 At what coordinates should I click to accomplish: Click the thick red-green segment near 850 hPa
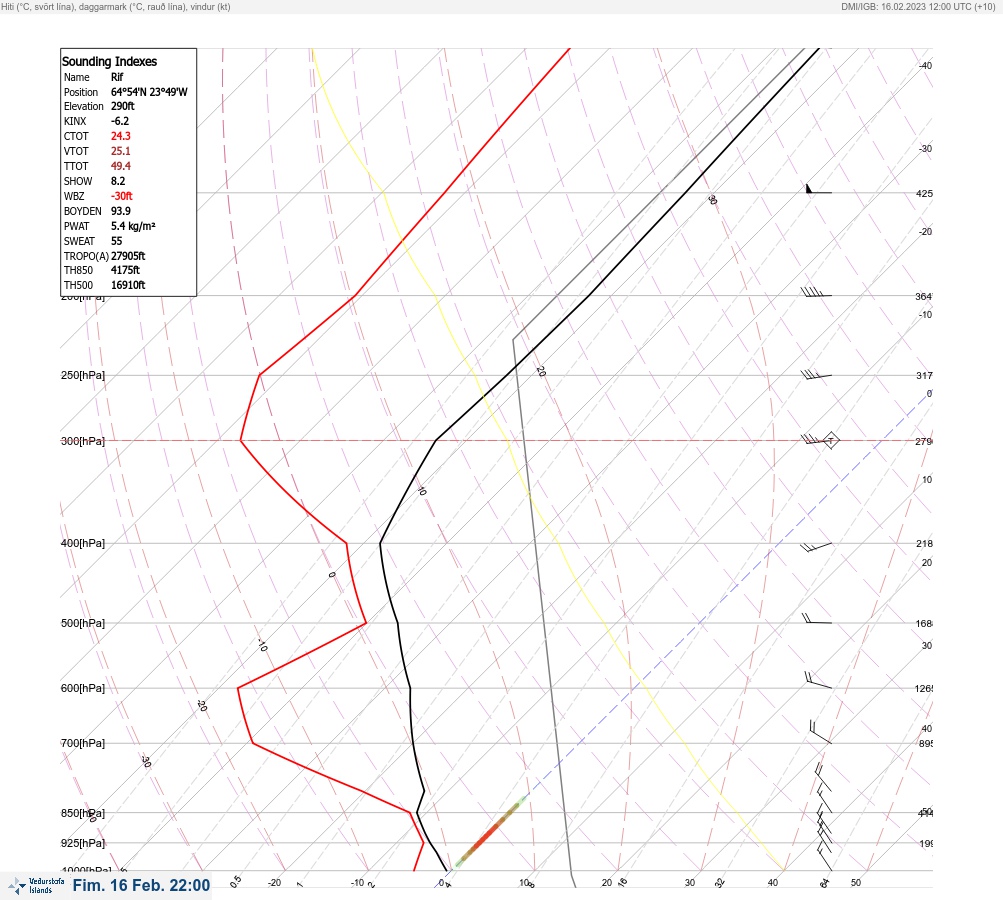point(491,832)
